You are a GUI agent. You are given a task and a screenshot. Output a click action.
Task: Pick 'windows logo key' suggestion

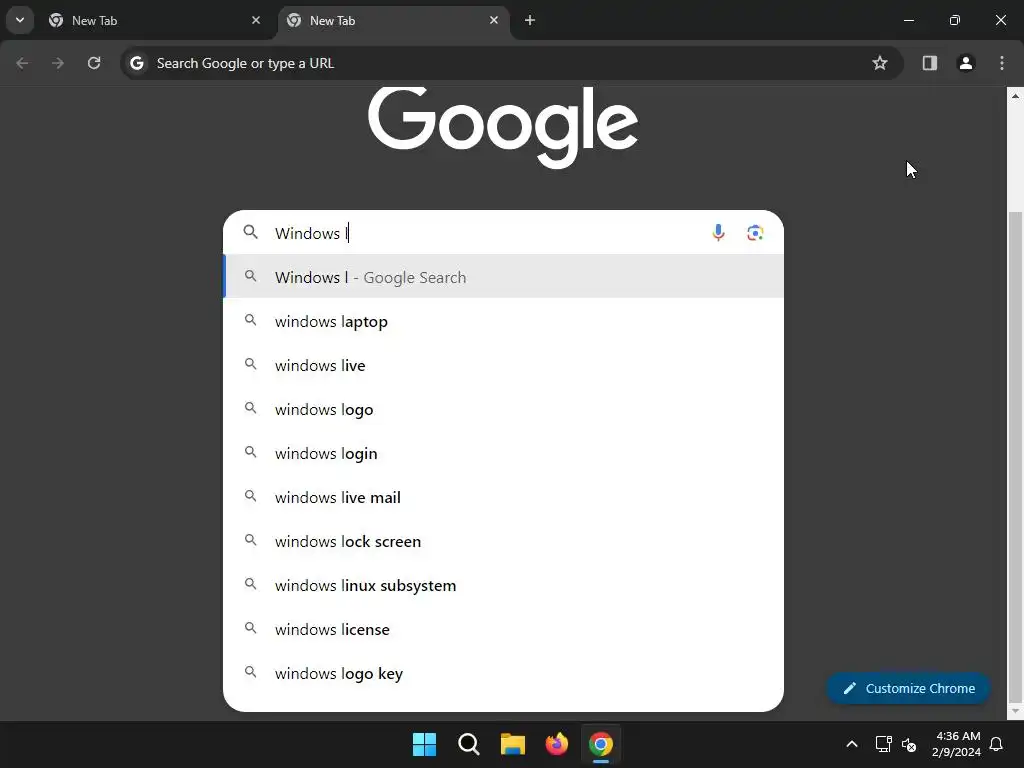503,673
